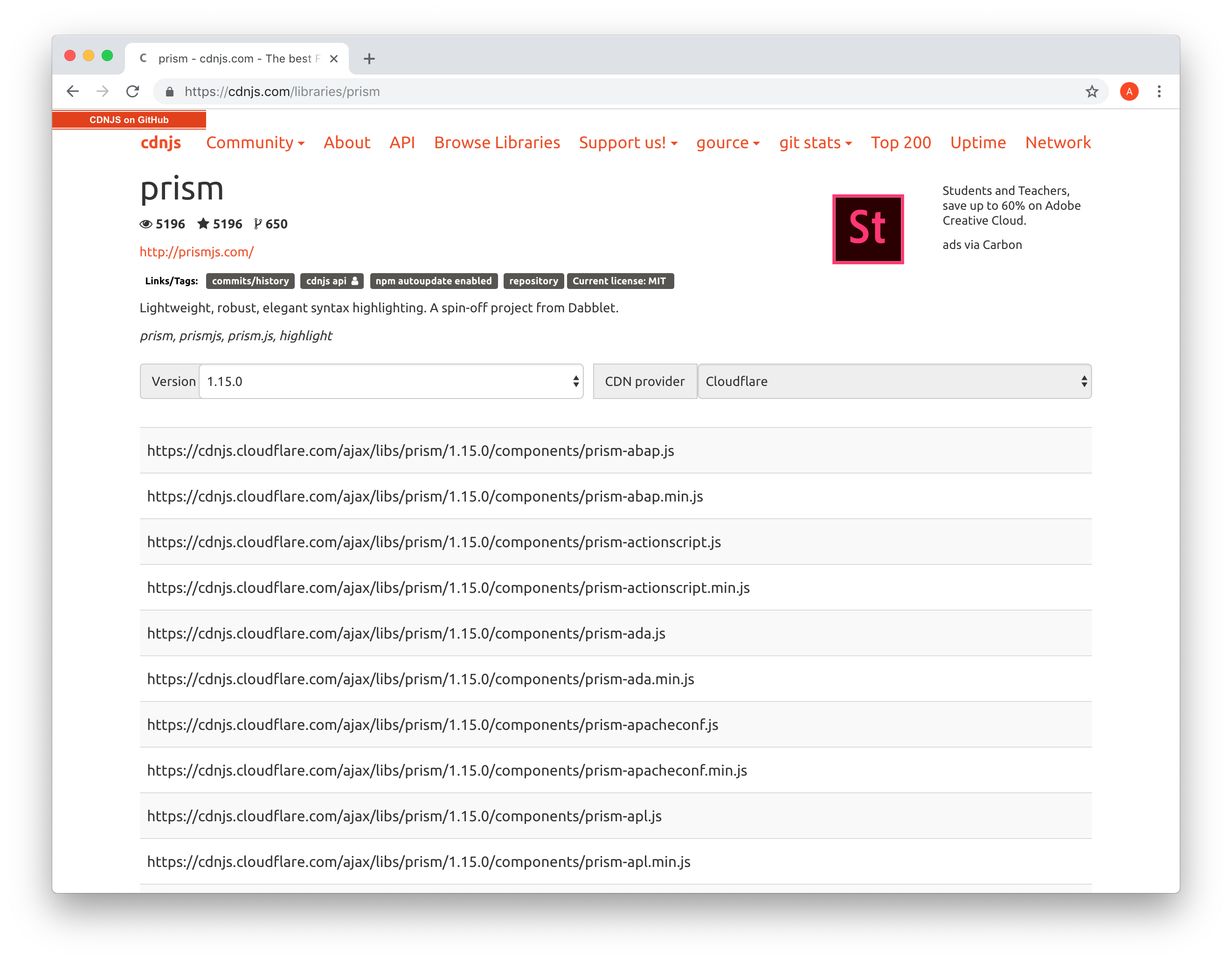This screenshot has height=962, width=1232.
Task: Go back to the previous page
Action: pyautogui.click(x=73, y=91)
